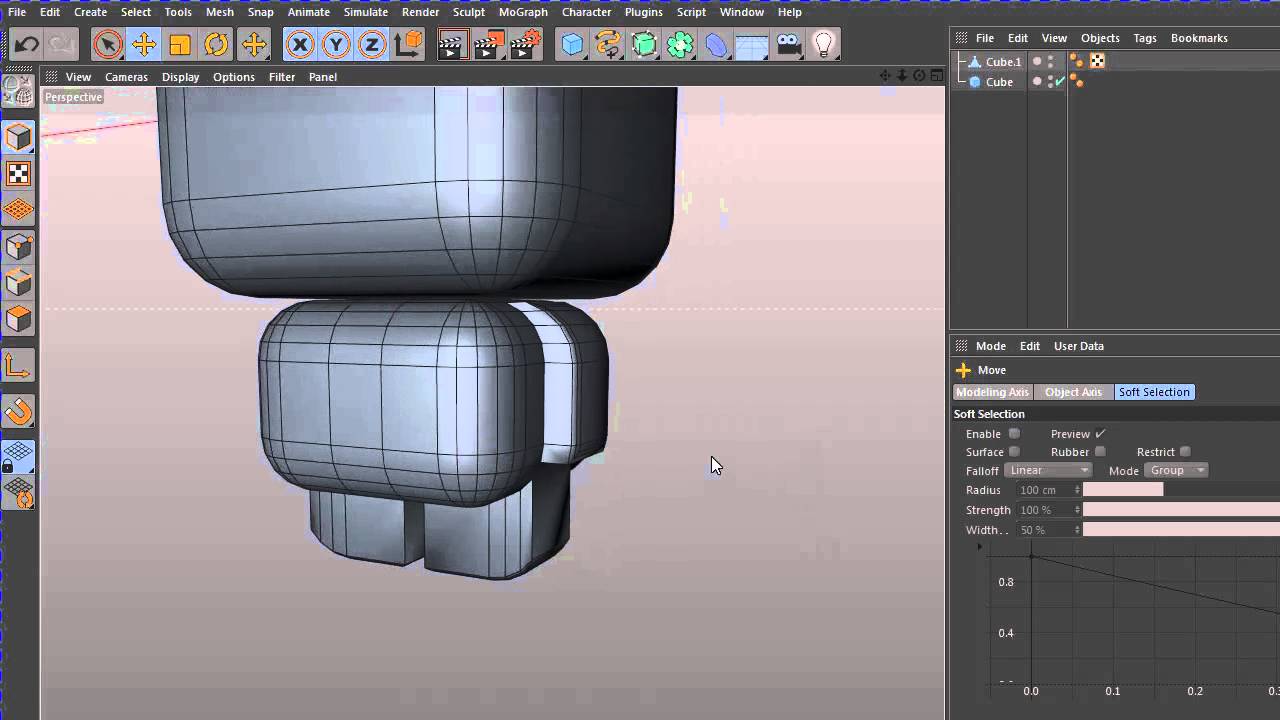Enable the Axis mode tool
The width and height of the screenshot is (1280, 720).
(x=19, y=366)
